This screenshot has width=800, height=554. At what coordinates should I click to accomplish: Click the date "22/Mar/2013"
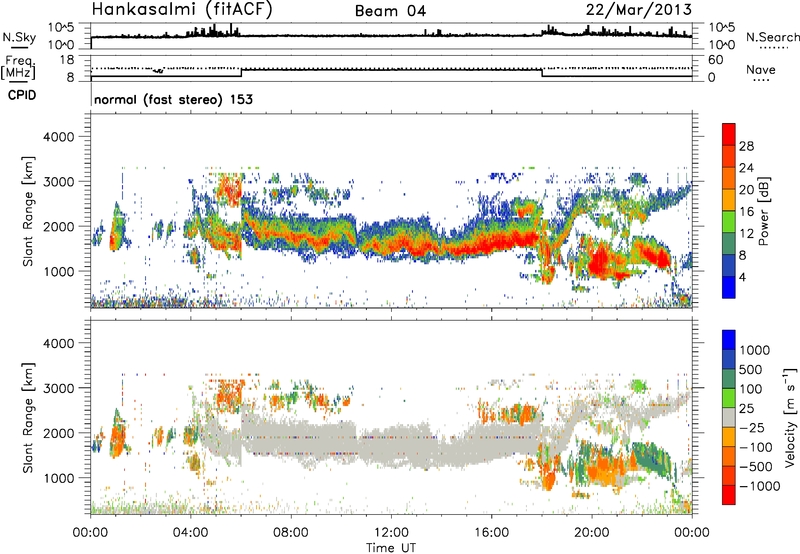click(x=638, y=10)
